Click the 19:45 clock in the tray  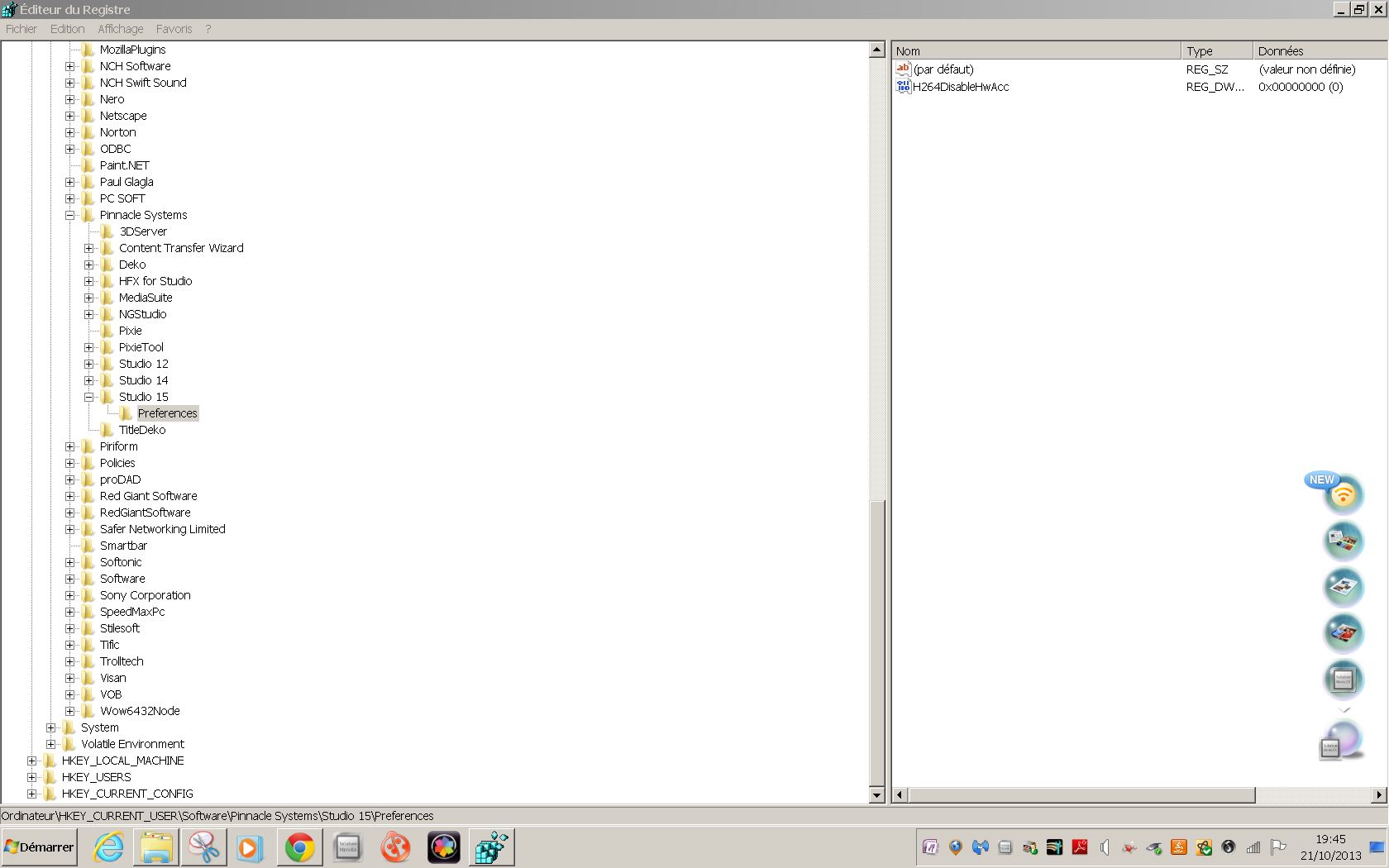pyautogui.click(x=1330, y=839)
